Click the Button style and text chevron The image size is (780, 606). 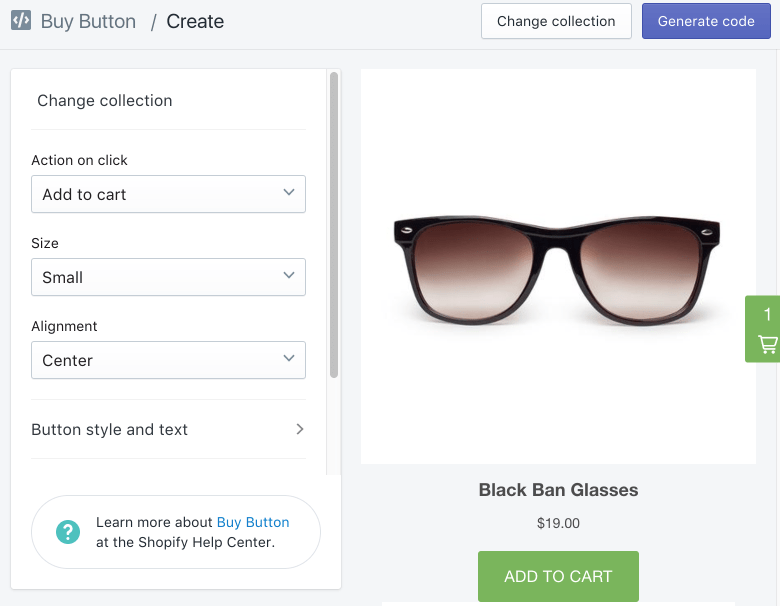click(x=299, y=429)
